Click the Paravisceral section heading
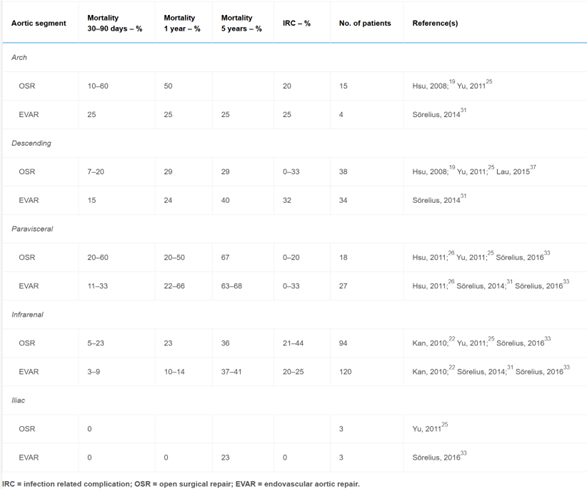This screenshot has width=587, height=489. 32,229
